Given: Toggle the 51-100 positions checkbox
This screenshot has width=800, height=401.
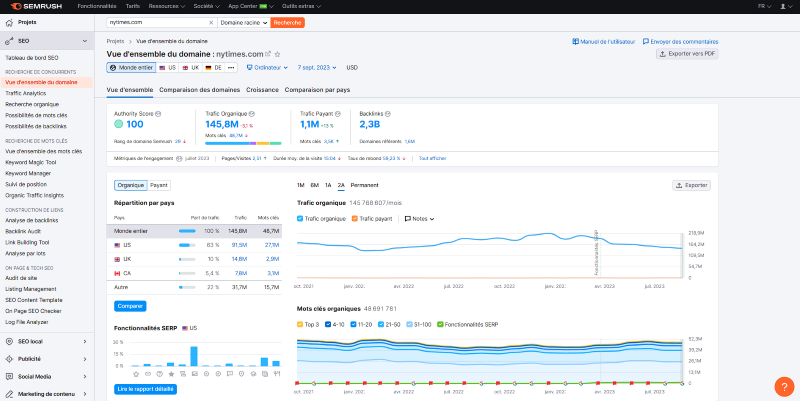Looking at the screenshot, I should coord(409,324).
